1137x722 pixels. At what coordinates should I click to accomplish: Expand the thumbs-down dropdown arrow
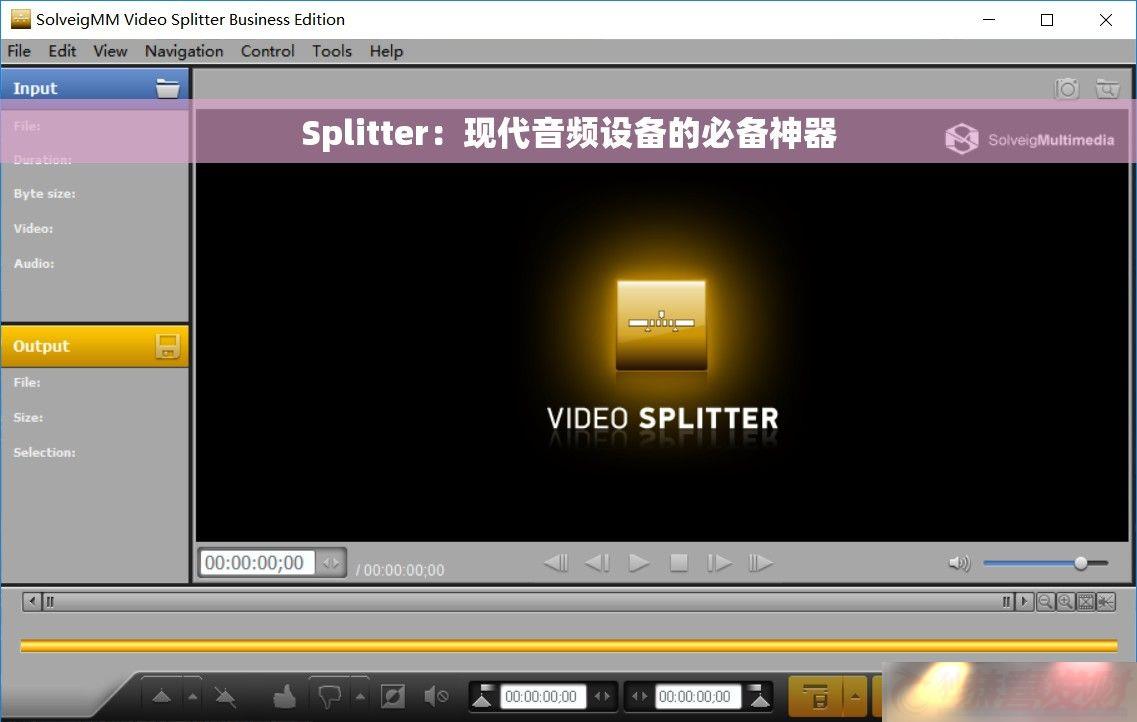click(x=360, y=697)
